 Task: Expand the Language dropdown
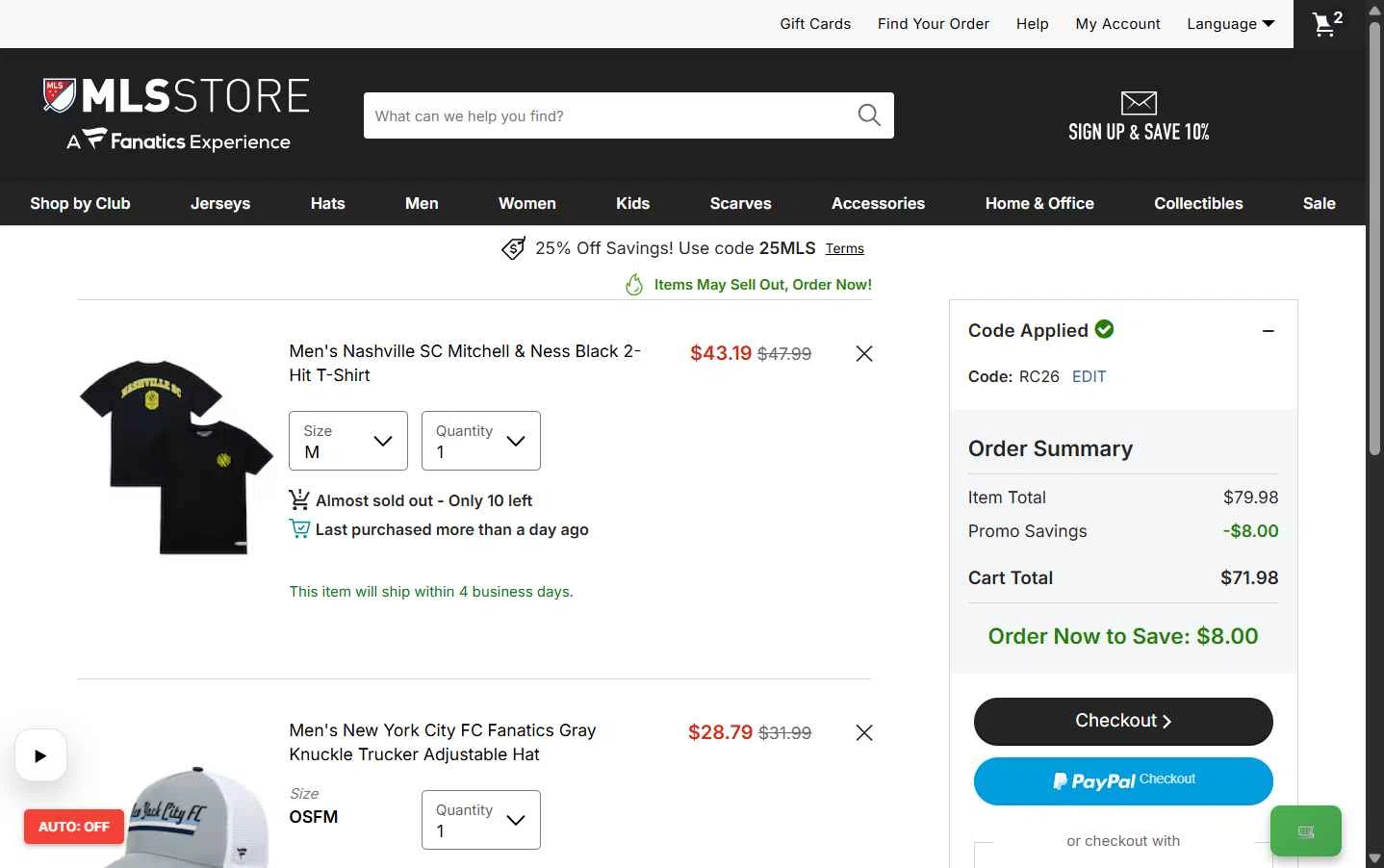[x=1231, y=24]
